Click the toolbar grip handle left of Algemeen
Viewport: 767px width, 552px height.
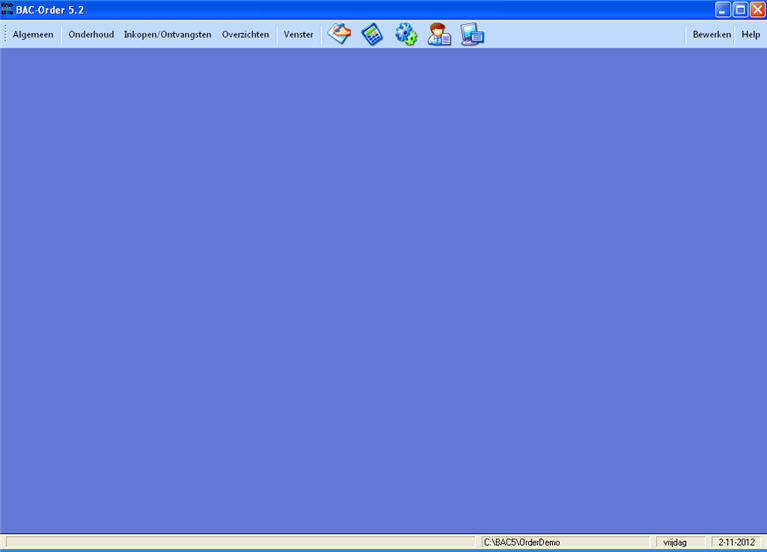[5, 35]
